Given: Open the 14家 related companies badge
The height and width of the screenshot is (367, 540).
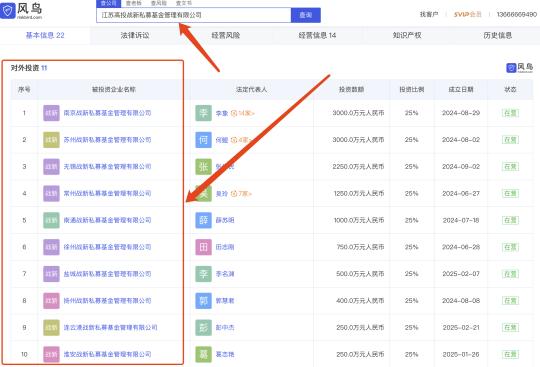Looking at the screenshot, I should click(x=243, y=113).
